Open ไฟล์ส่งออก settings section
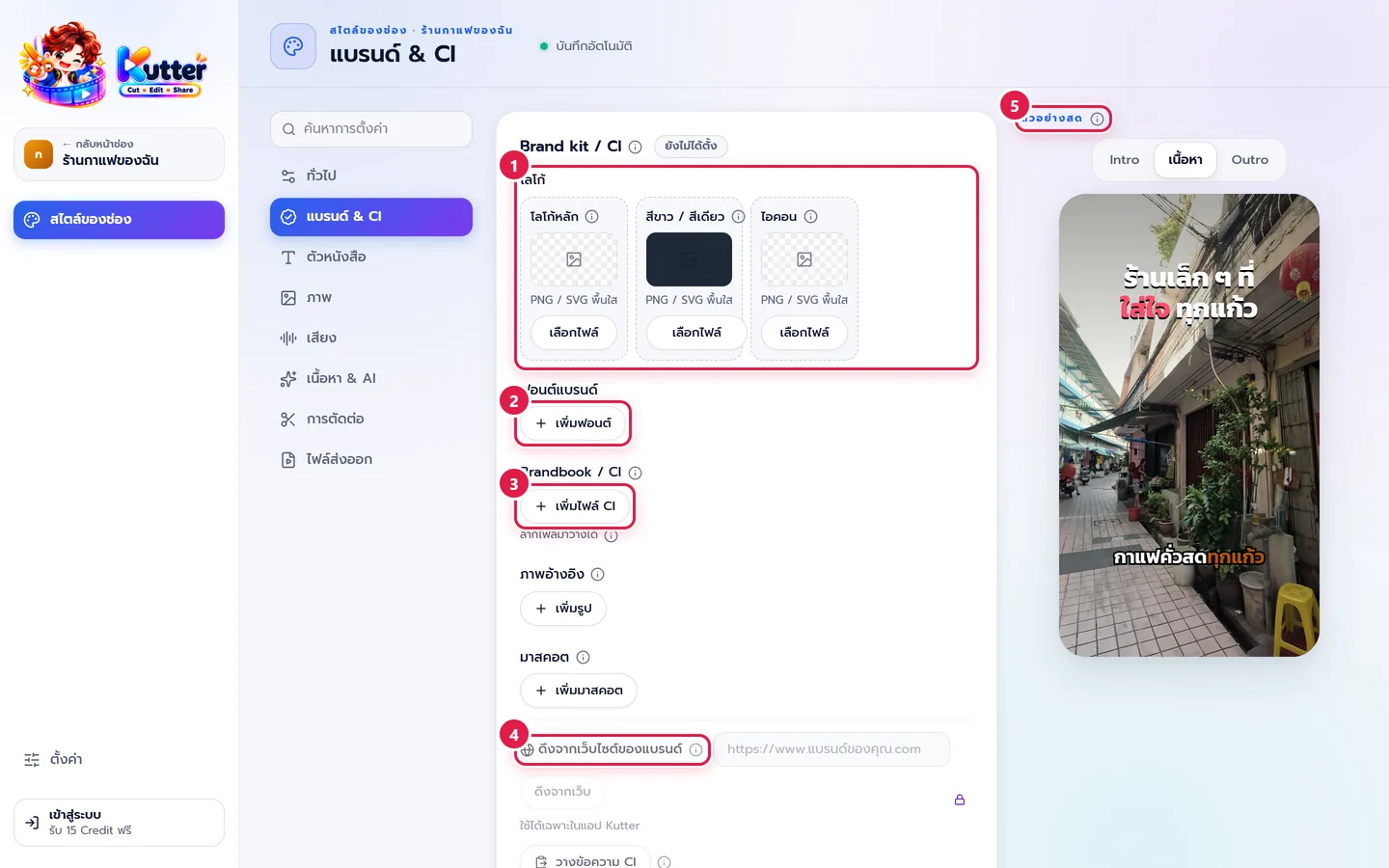 (x=371, y=460)
